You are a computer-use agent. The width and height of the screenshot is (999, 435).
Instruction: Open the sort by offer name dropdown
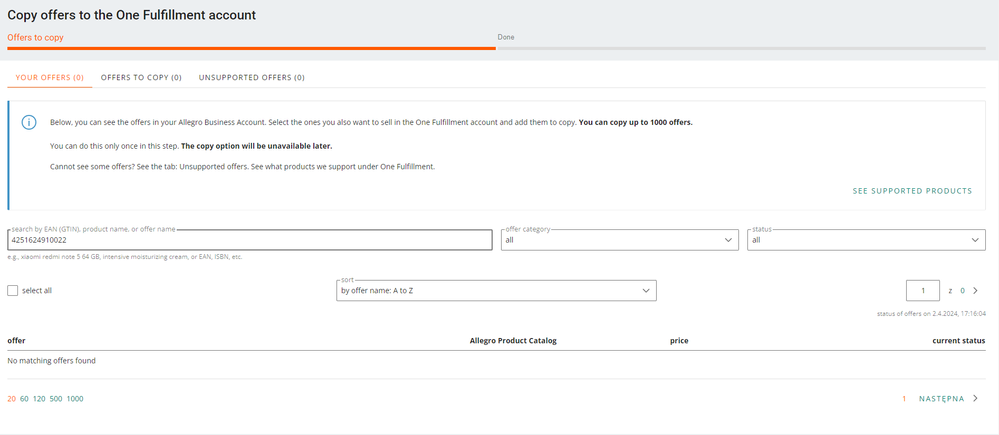point(496,290)
